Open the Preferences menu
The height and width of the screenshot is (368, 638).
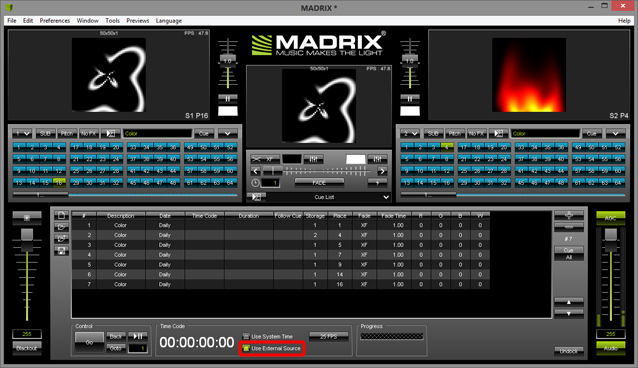click(55, 20)
